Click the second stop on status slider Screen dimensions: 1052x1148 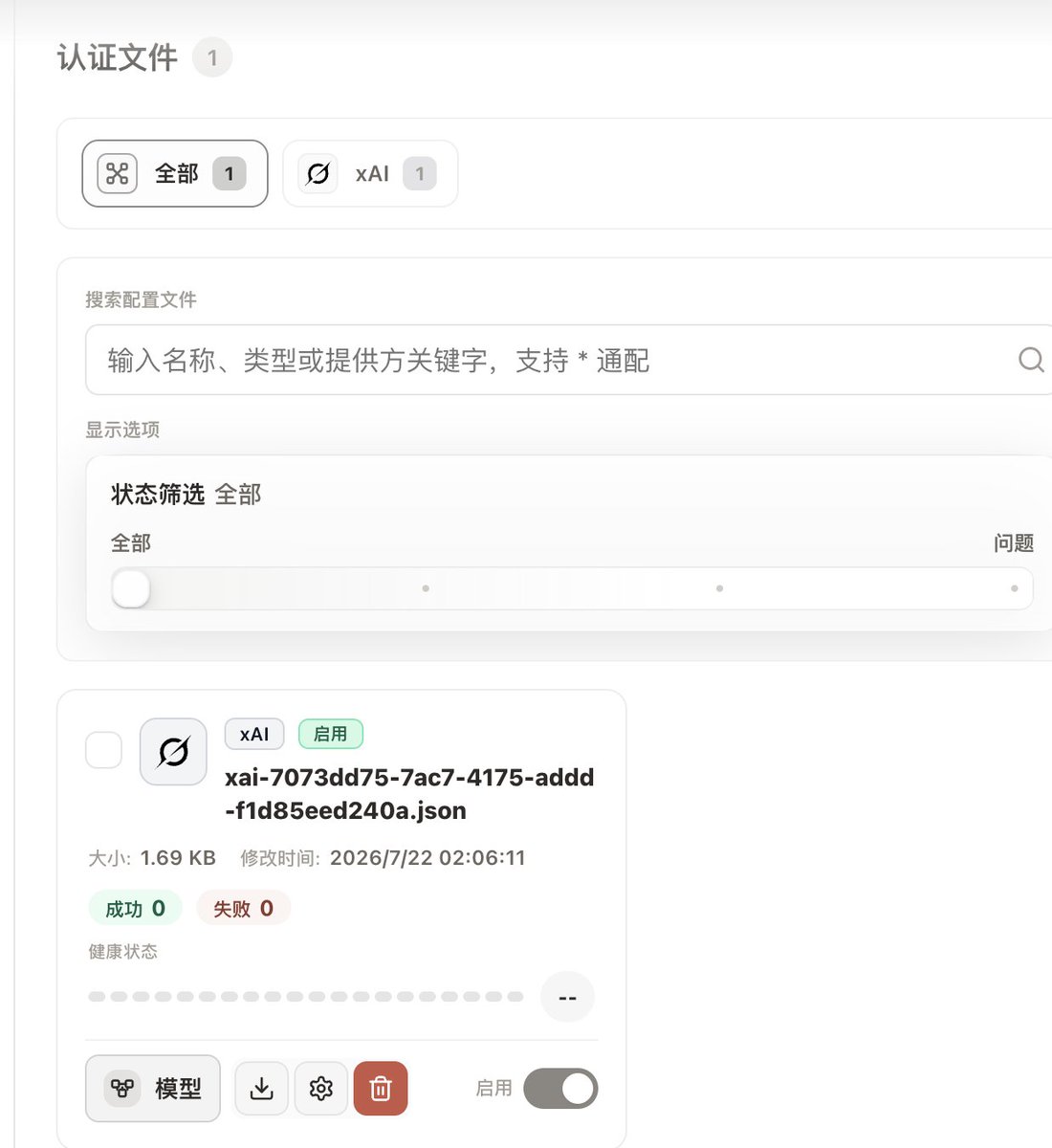point(426,588)
